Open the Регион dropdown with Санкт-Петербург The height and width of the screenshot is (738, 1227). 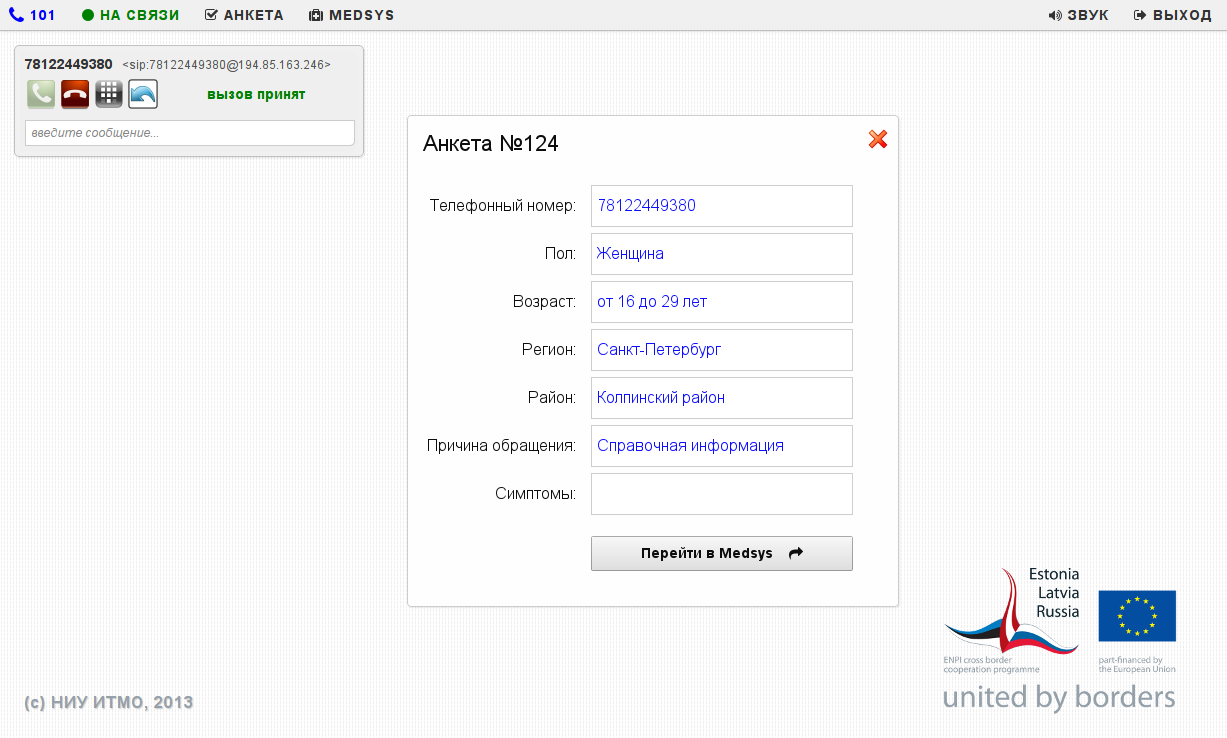coord(721,350)
